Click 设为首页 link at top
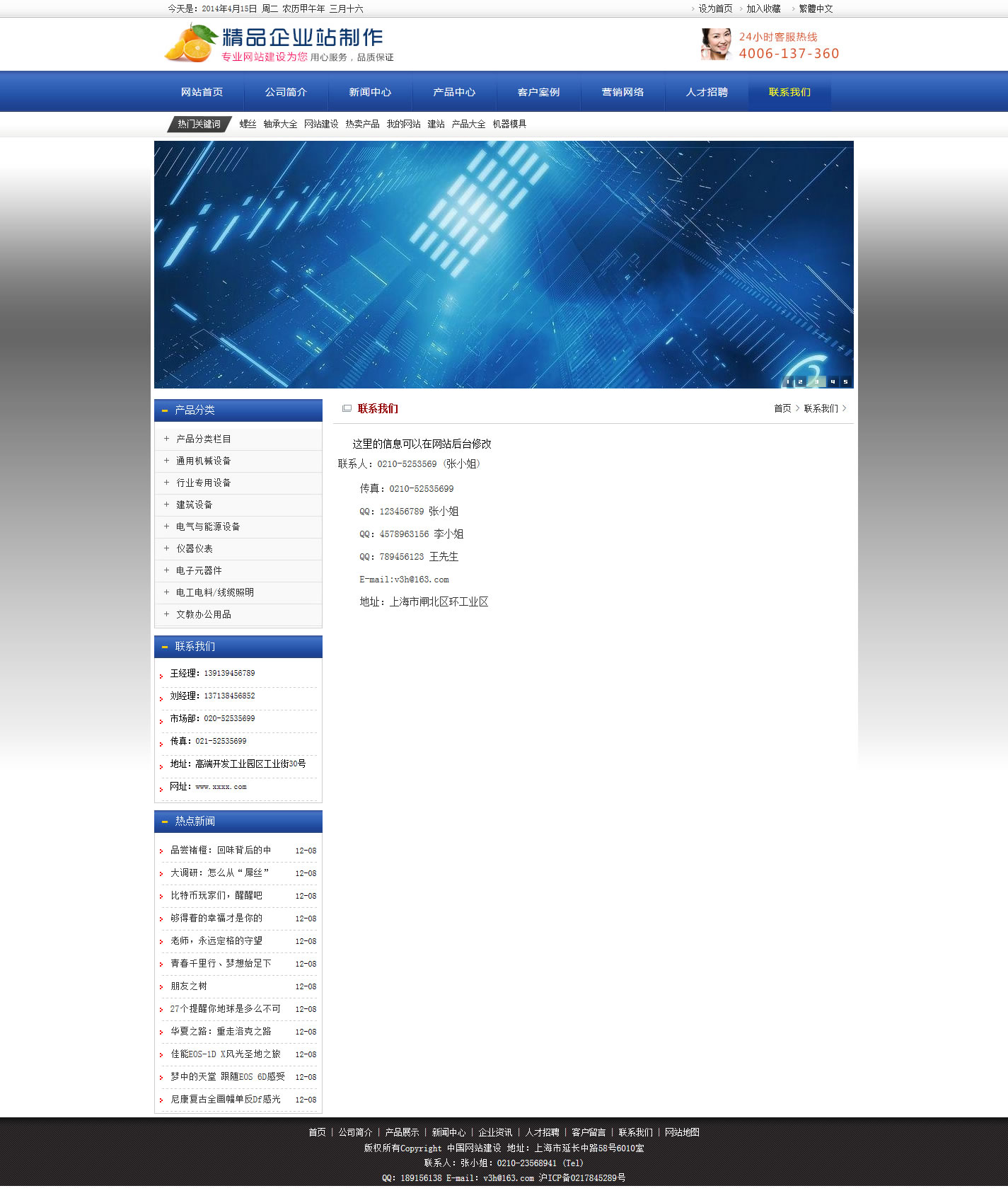The height and width of the screenshot is (1198, 1008). (715, 8)
